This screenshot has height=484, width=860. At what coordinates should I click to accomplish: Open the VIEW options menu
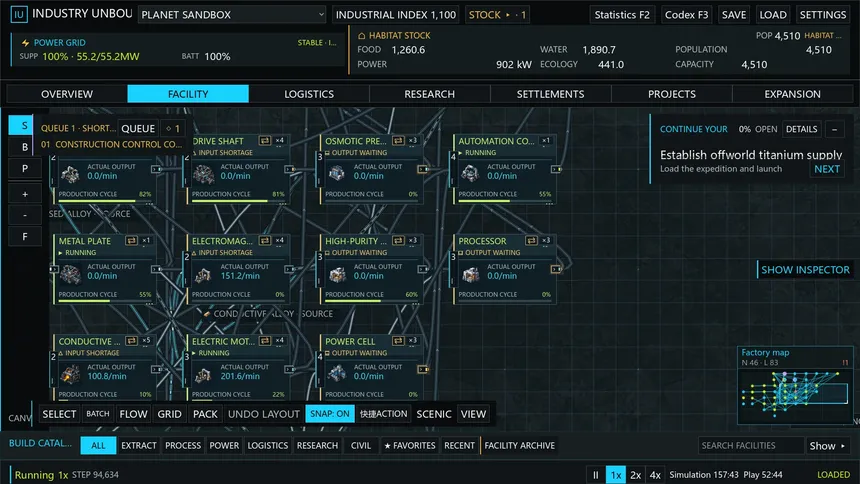coord(473,414)
